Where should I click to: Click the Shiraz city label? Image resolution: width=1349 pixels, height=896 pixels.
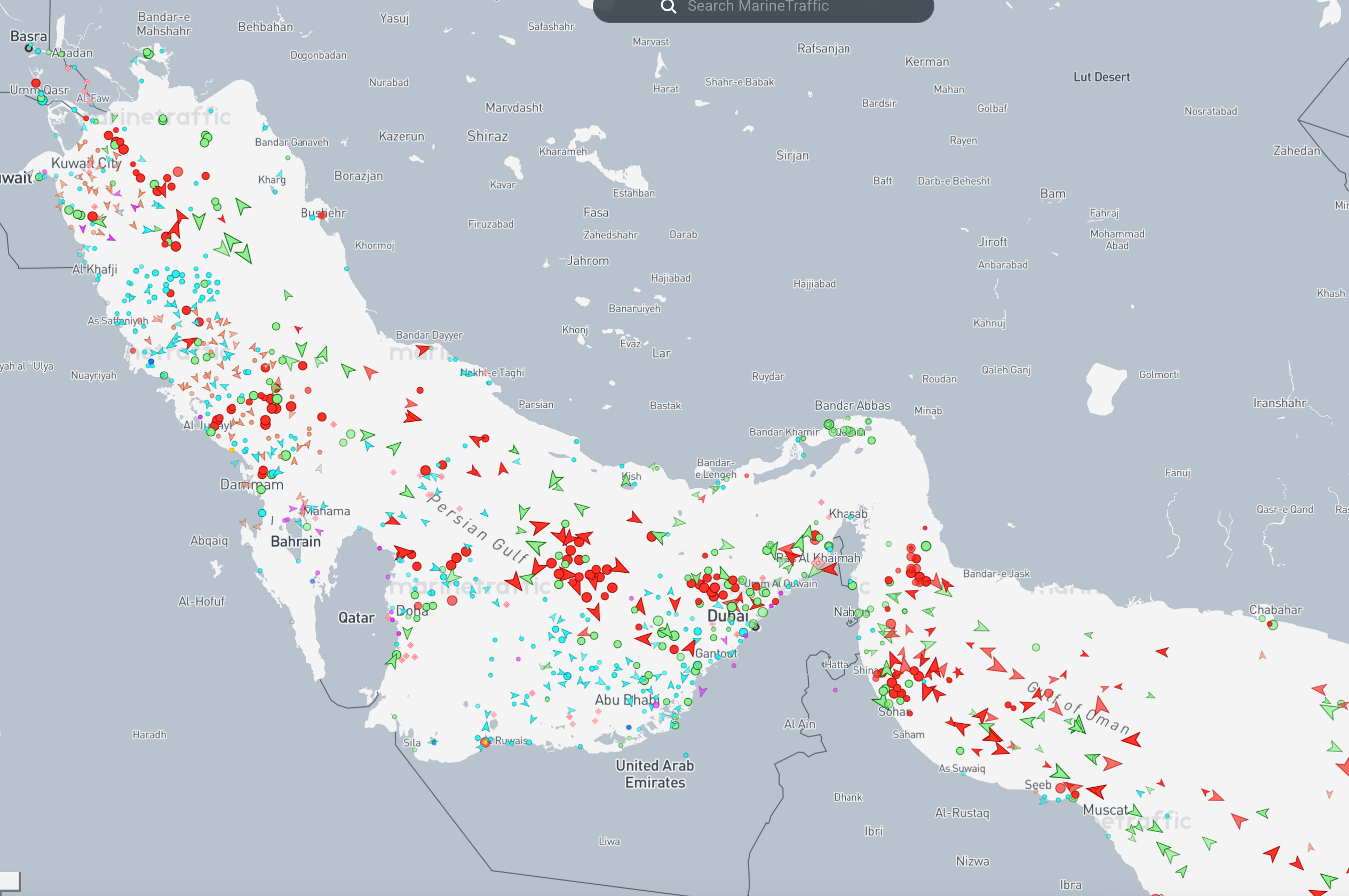coord(487,136)
